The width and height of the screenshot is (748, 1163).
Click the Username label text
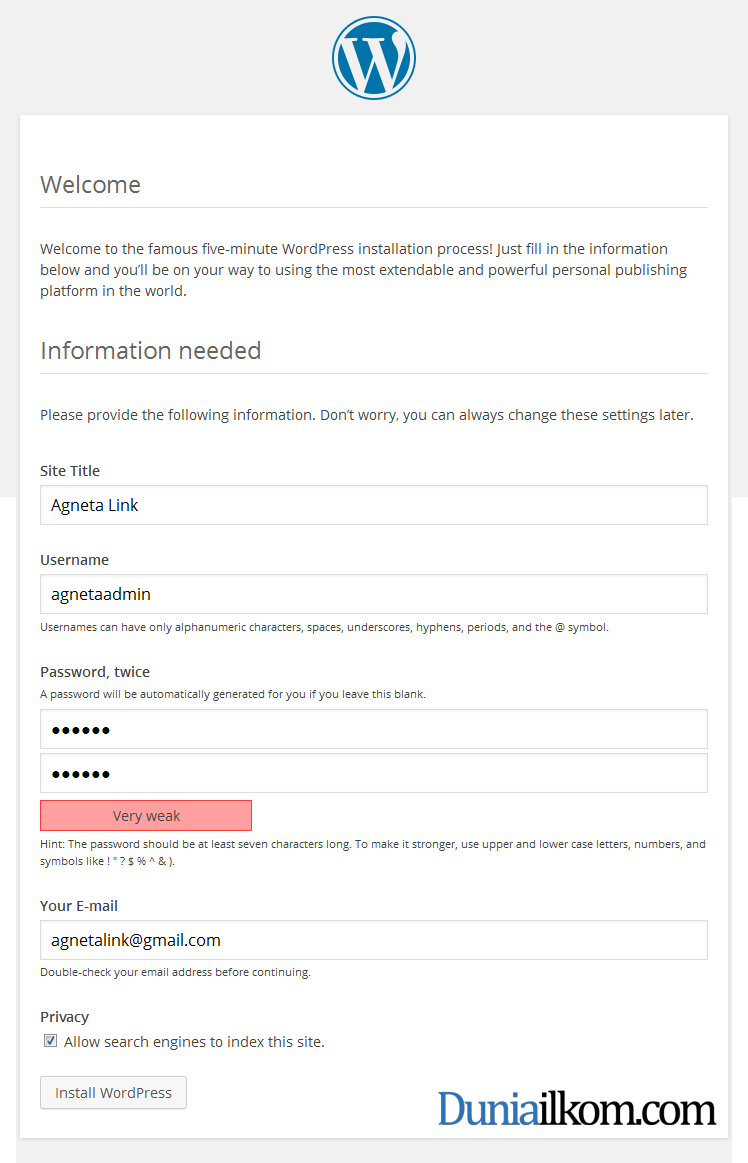coord(74,560)
